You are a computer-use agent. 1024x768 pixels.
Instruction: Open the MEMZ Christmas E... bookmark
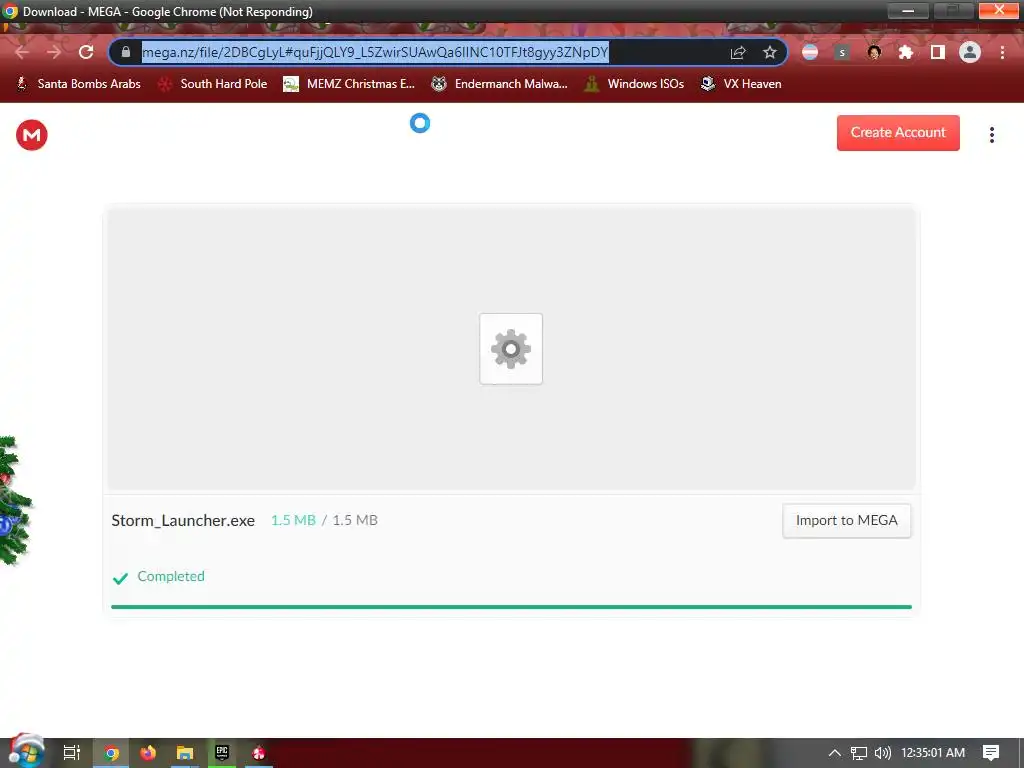click(x=349, y=84)
